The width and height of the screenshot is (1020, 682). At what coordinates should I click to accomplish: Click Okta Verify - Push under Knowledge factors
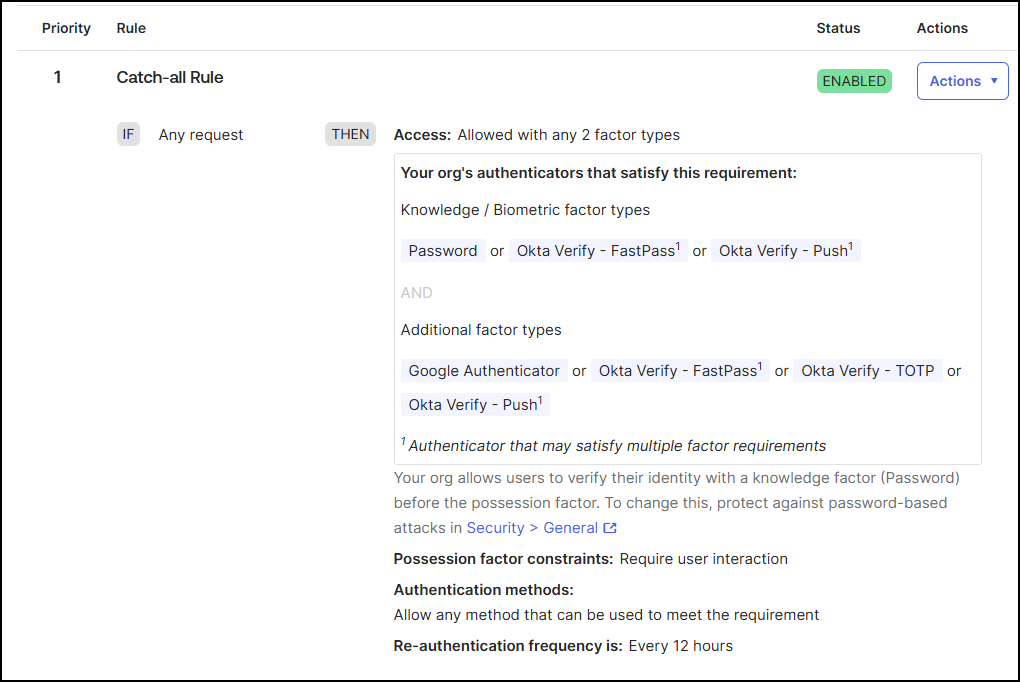pyautogui.click(x=785, y=251)
